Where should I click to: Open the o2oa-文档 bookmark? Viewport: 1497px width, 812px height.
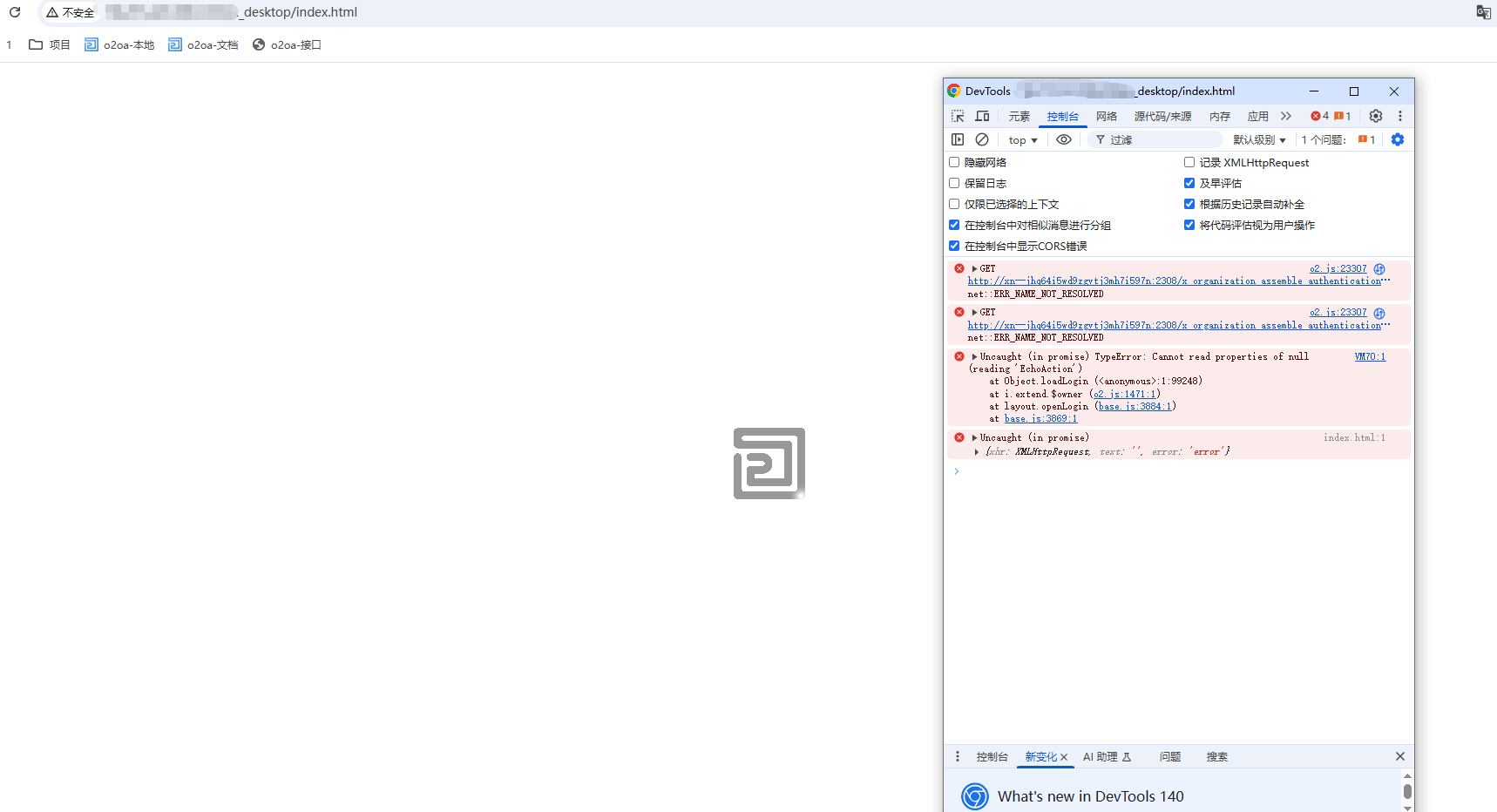pos(203,44)
